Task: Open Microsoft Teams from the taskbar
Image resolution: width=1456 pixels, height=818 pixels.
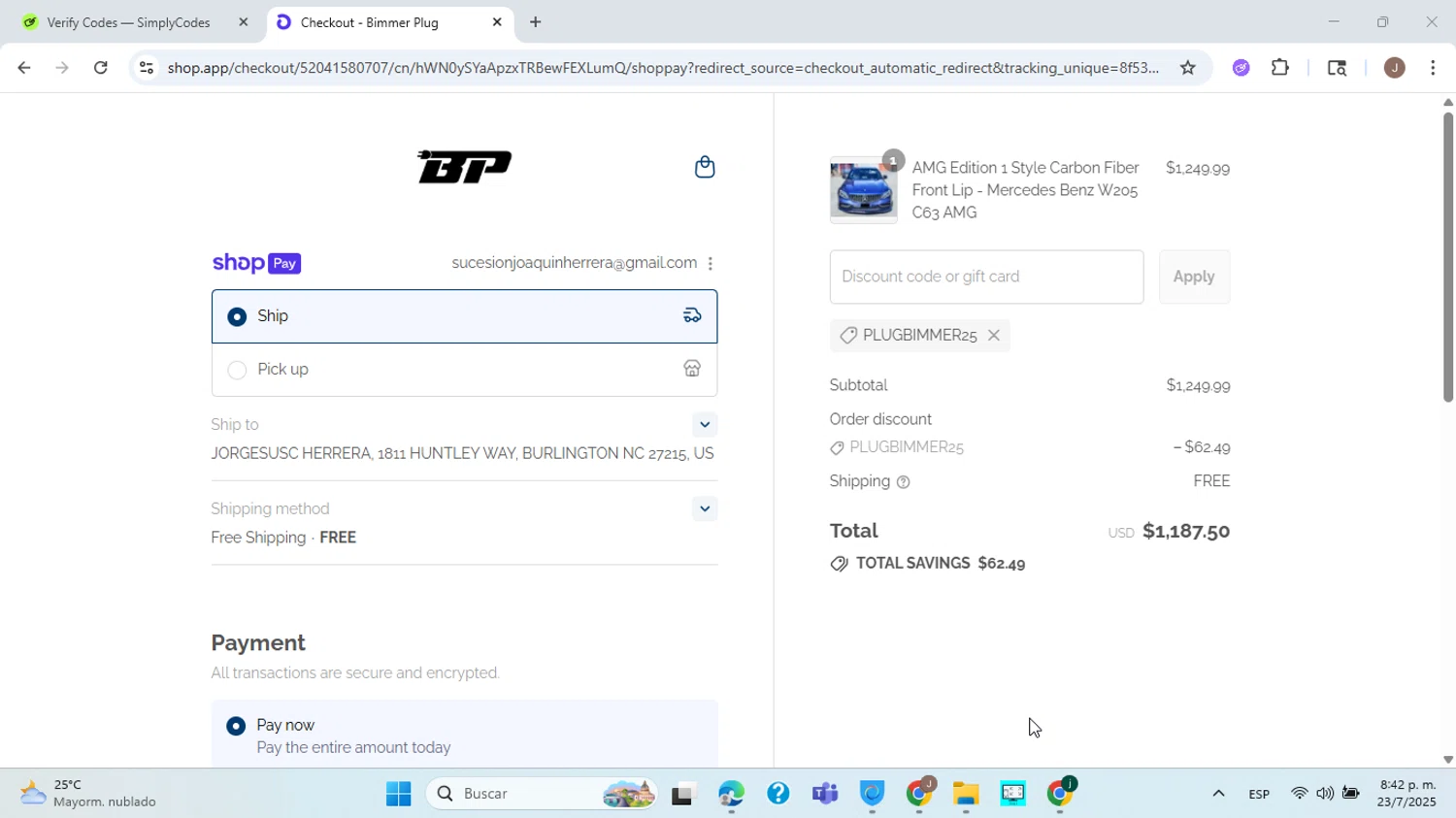Action: click(x=825, y=794)
